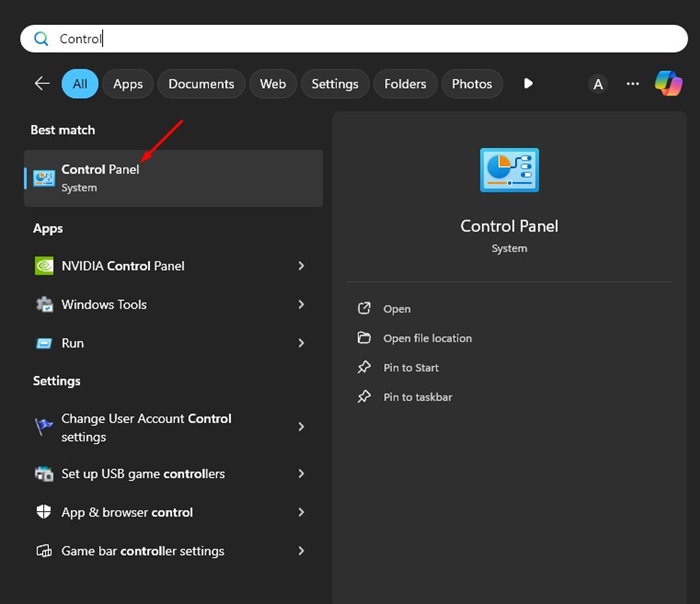The height and width of the screenshot is (604, 700).
Task: Expand the Run result chevron
Action: click(301, 343)
